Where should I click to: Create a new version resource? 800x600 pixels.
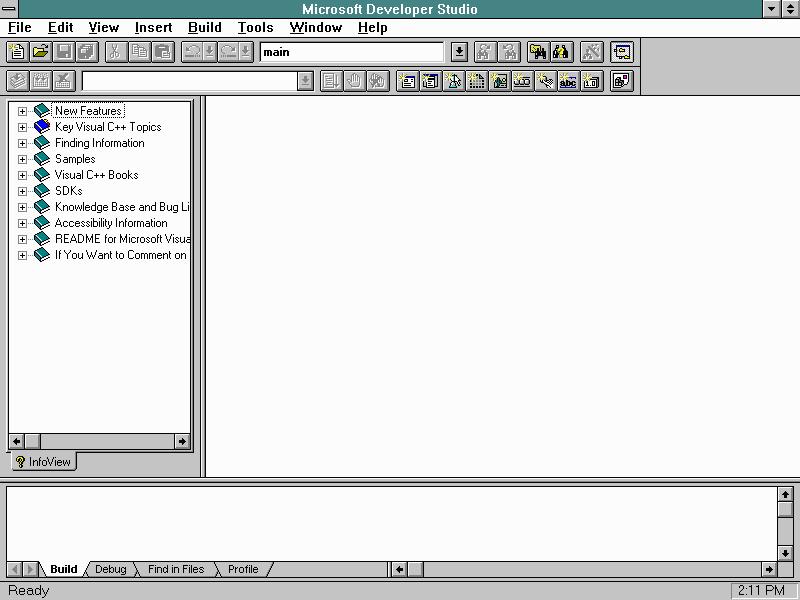[x=590, y=81]
